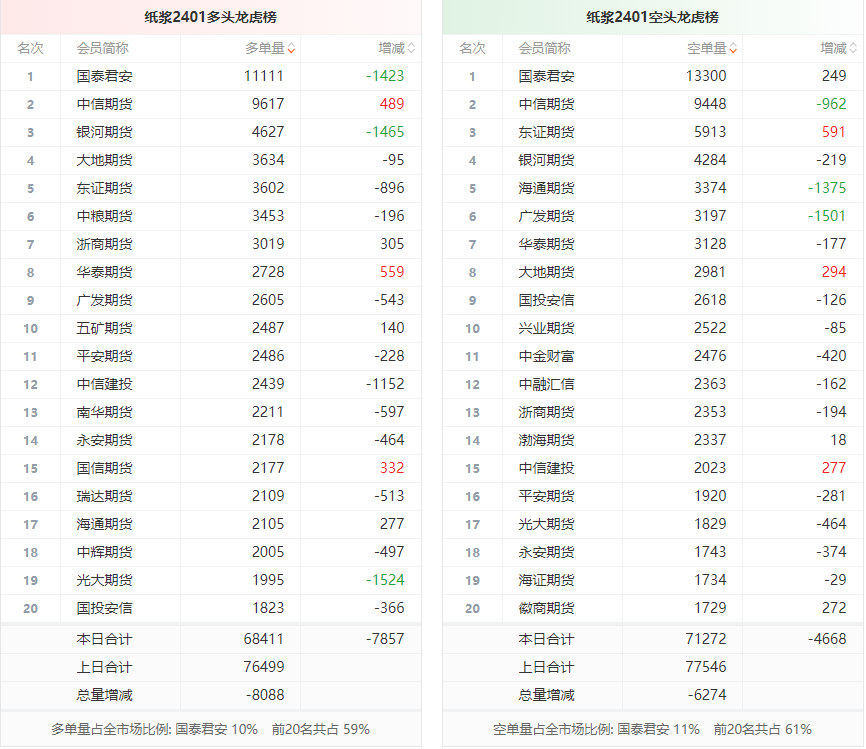Click long volume value 9617
Image resolution: width=866 pixels, height=749 pixels.
pos(268,104)
